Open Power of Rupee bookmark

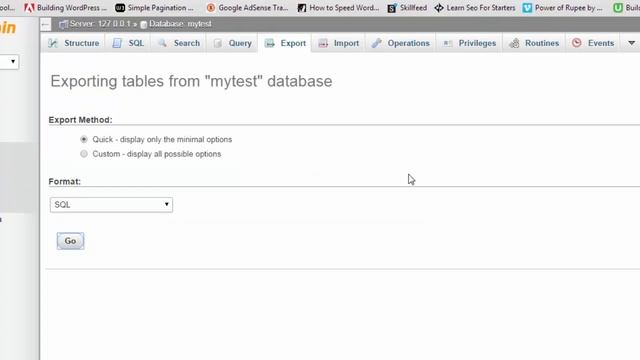(x=562, y=8)
